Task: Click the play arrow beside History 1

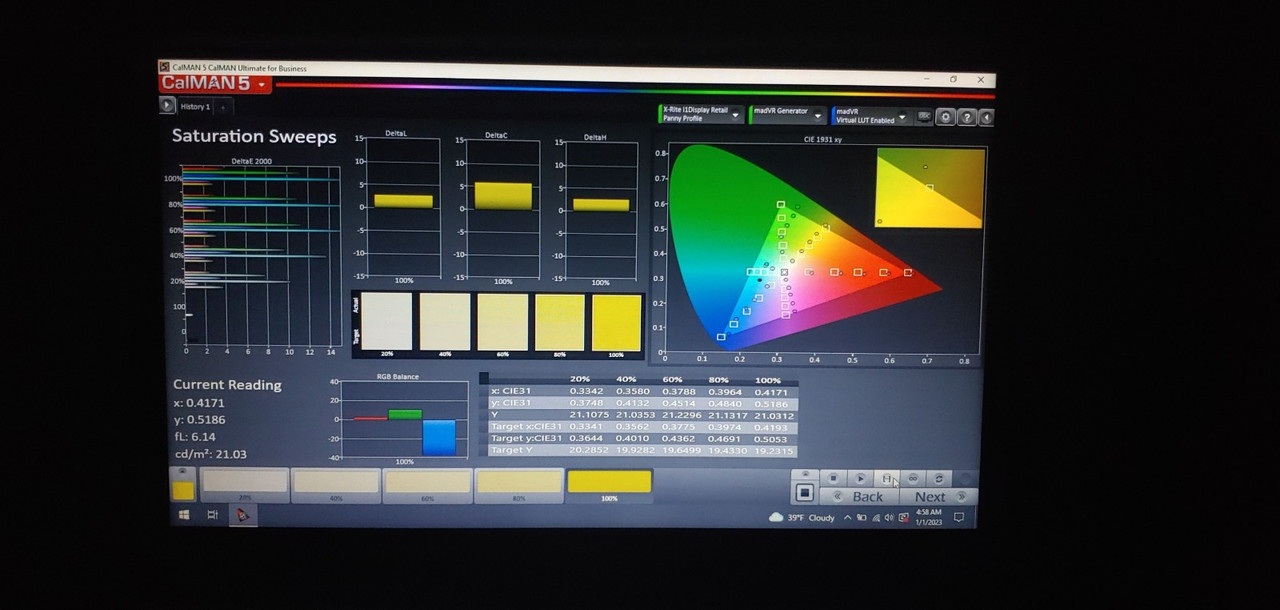Action: tap(167, 105)
